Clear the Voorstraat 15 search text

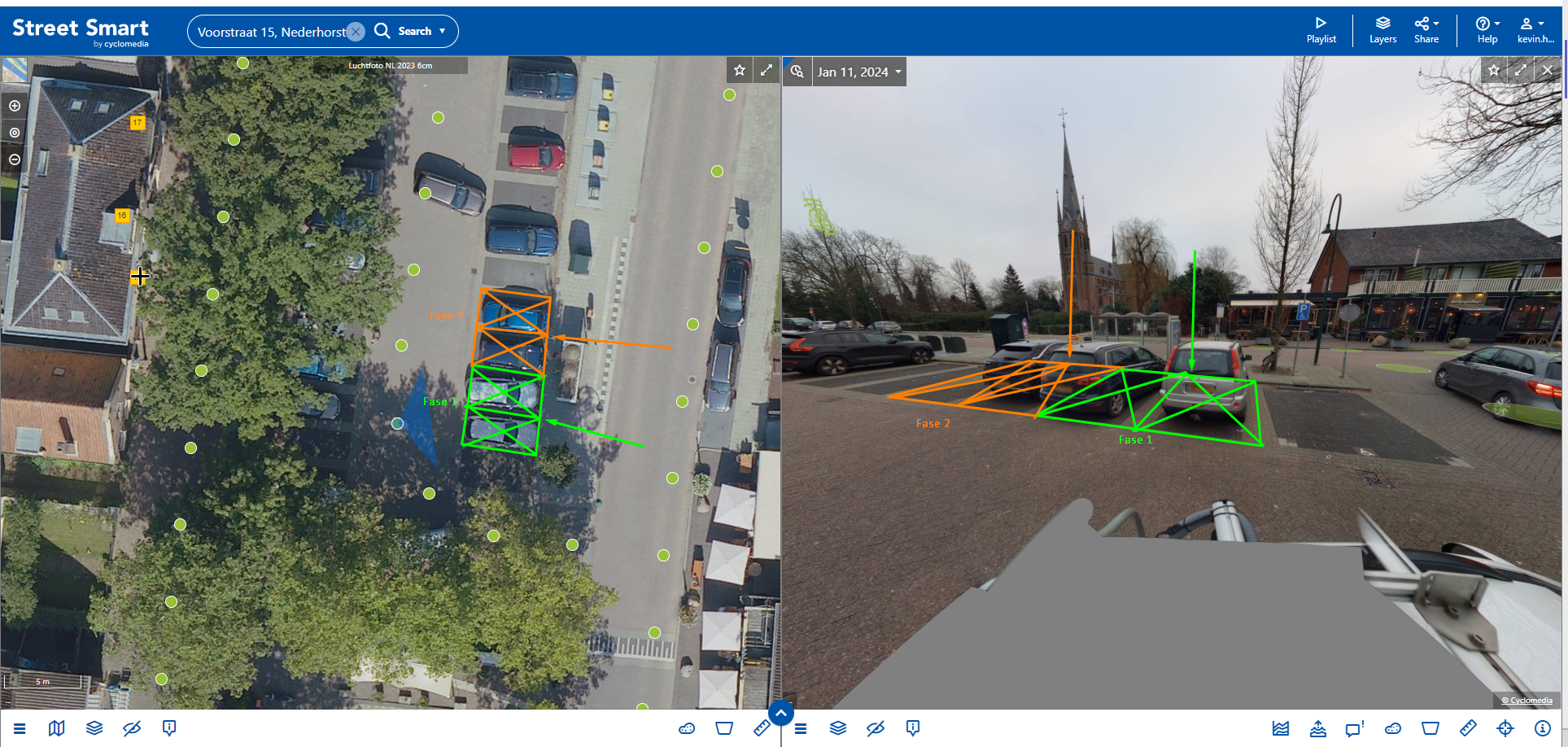point(356,32)
